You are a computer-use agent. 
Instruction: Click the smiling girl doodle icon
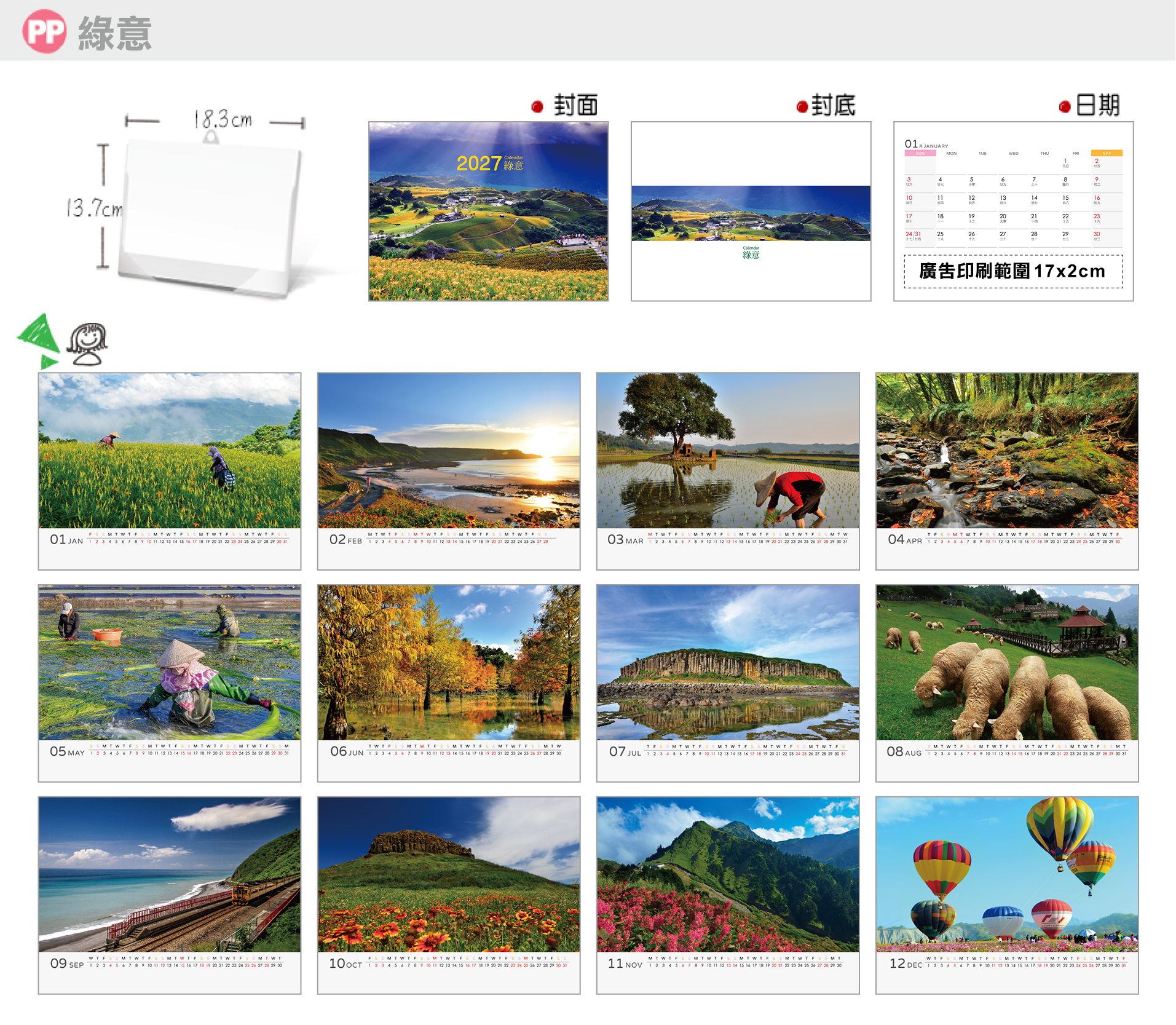87,344
